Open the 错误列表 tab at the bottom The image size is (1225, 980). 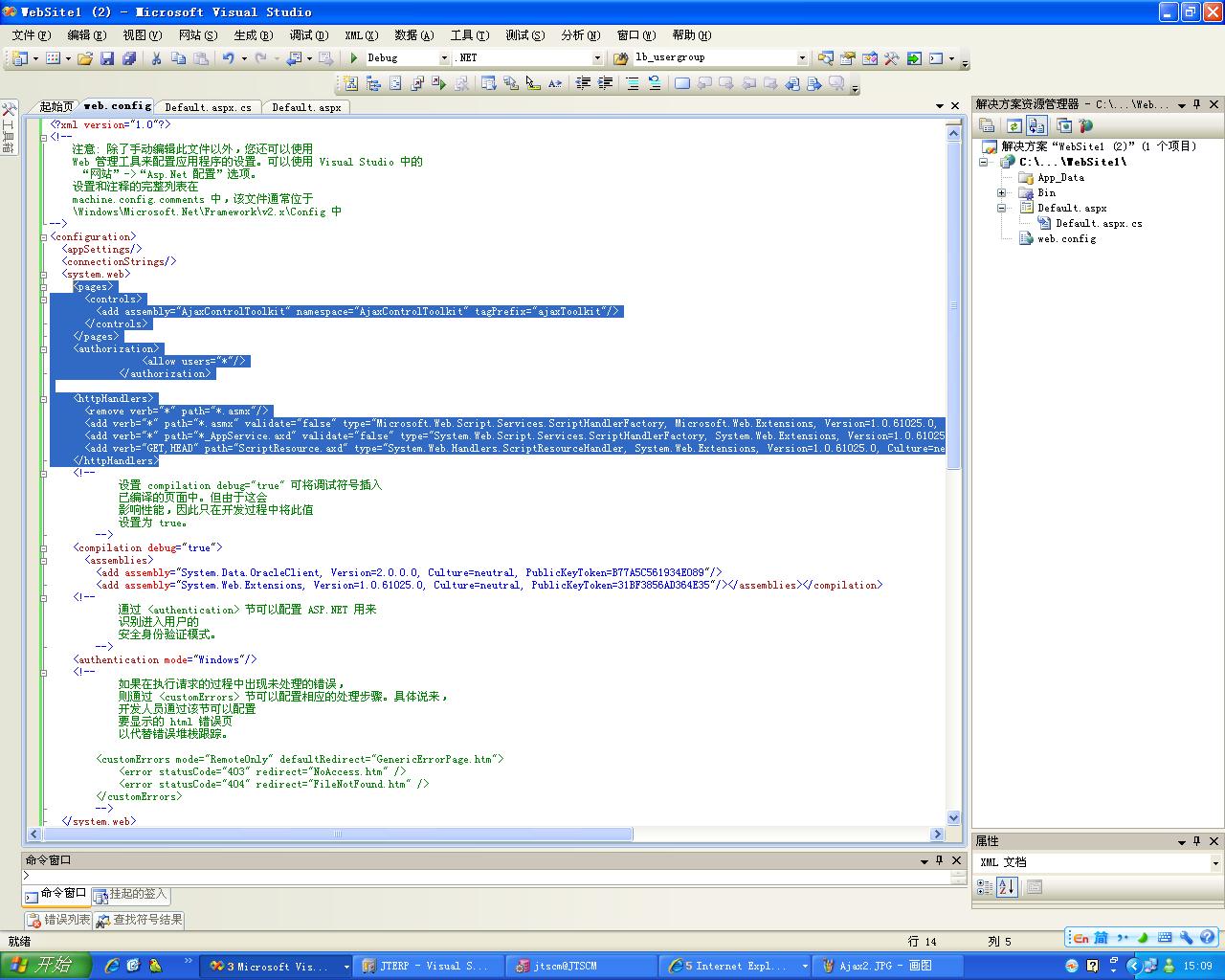pyautogui.click(x=58, y=920)
